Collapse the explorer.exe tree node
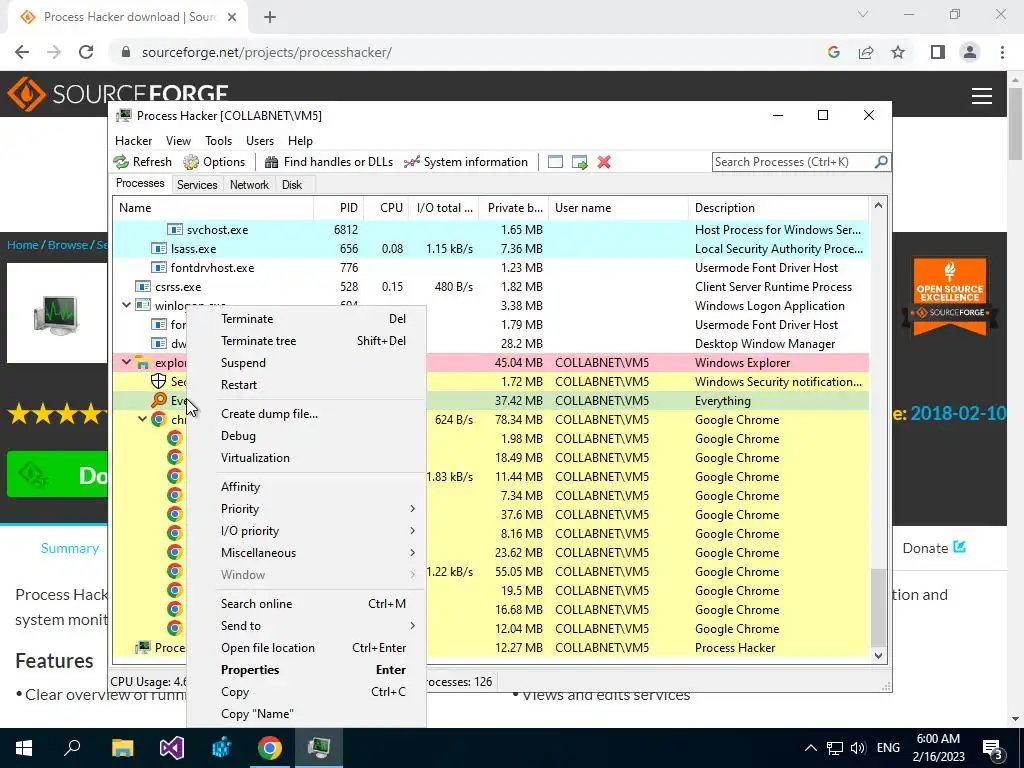Screen dimensions: 1024x768 click(127, 362)
